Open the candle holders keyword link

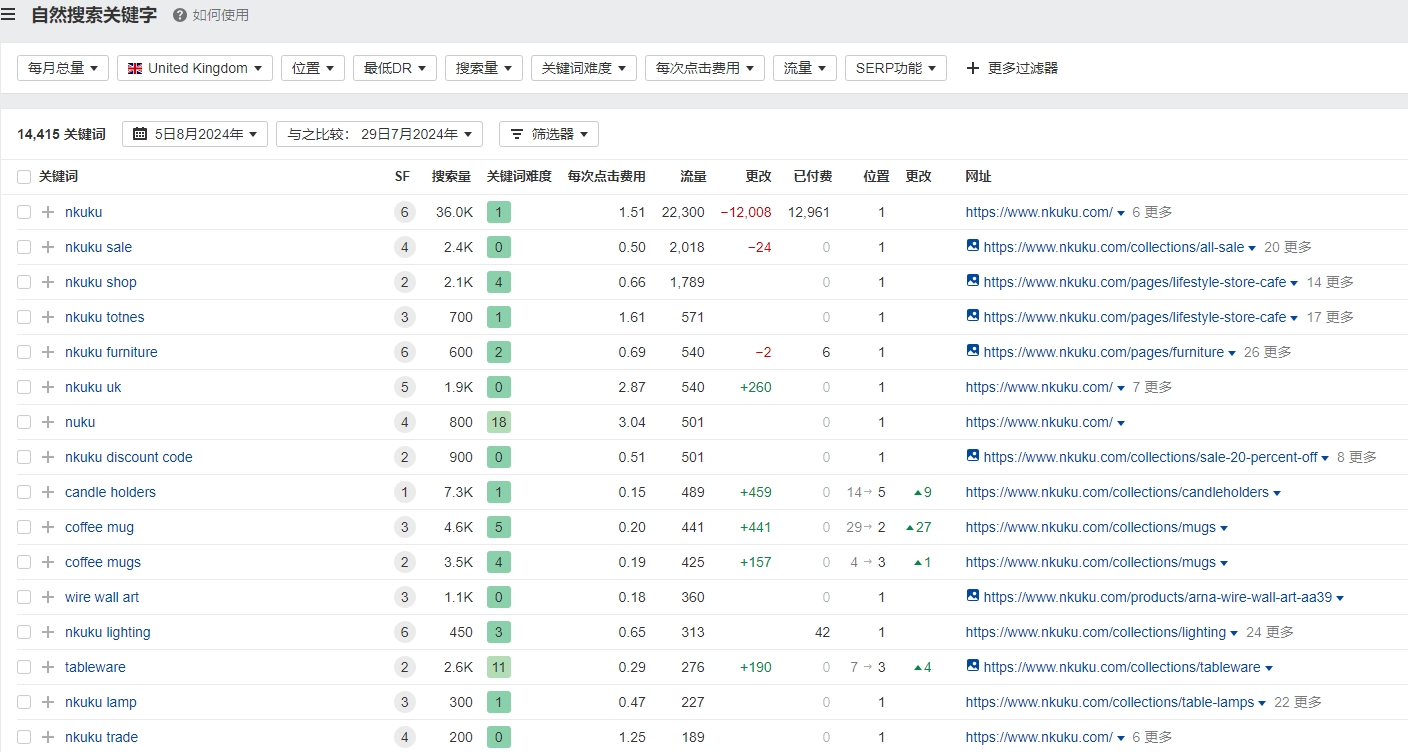point(110,492)
